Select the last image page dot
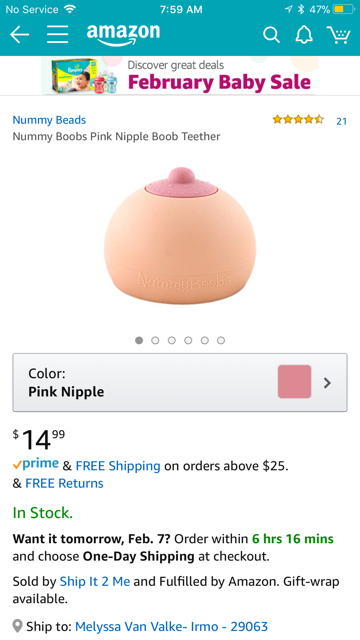Screen dimensions: 360x640 pyautogui.click(x=221, y=340)
